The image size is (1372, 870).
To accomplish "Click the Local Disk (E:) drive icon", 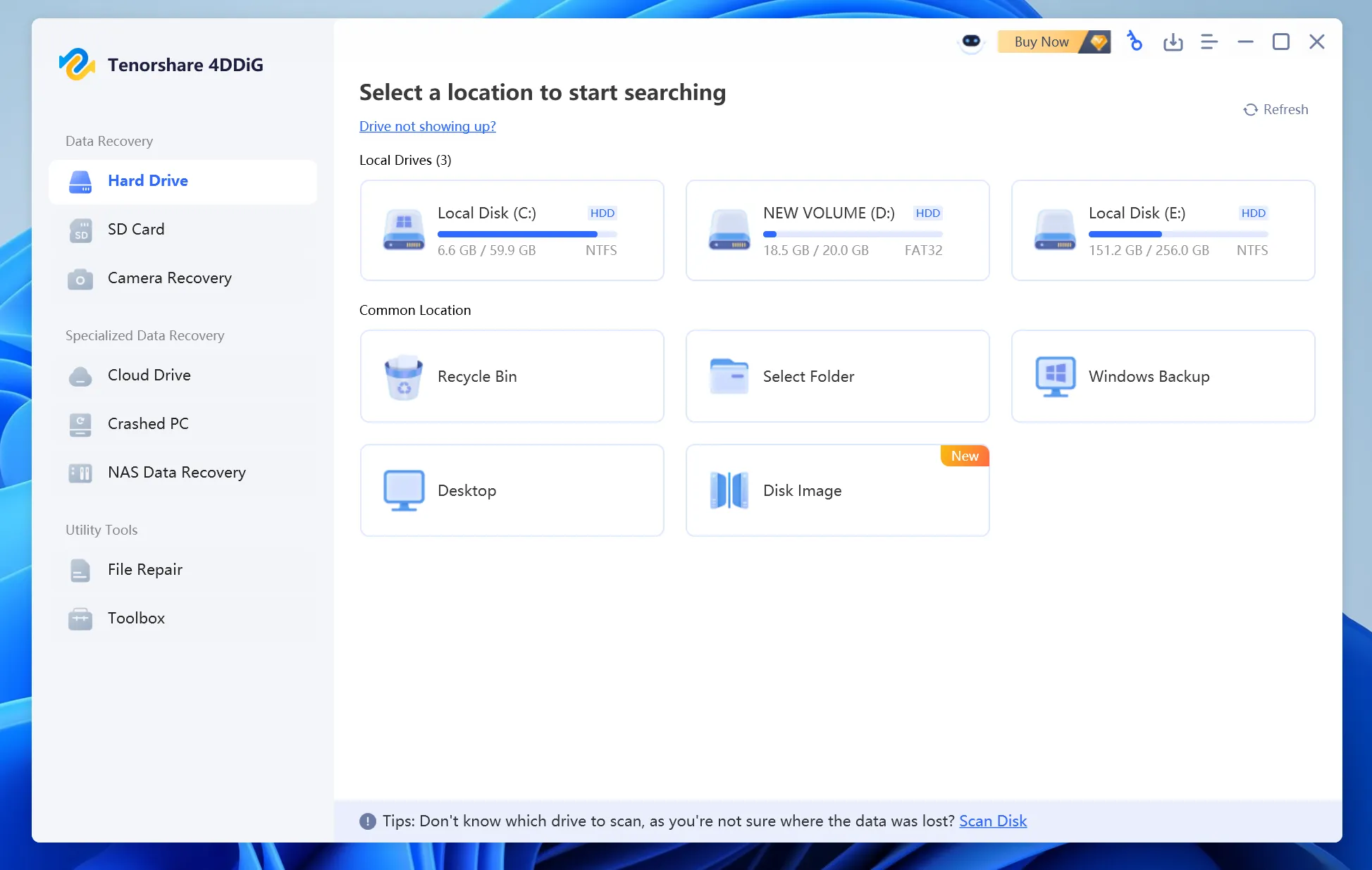I will pos(1055,230).
